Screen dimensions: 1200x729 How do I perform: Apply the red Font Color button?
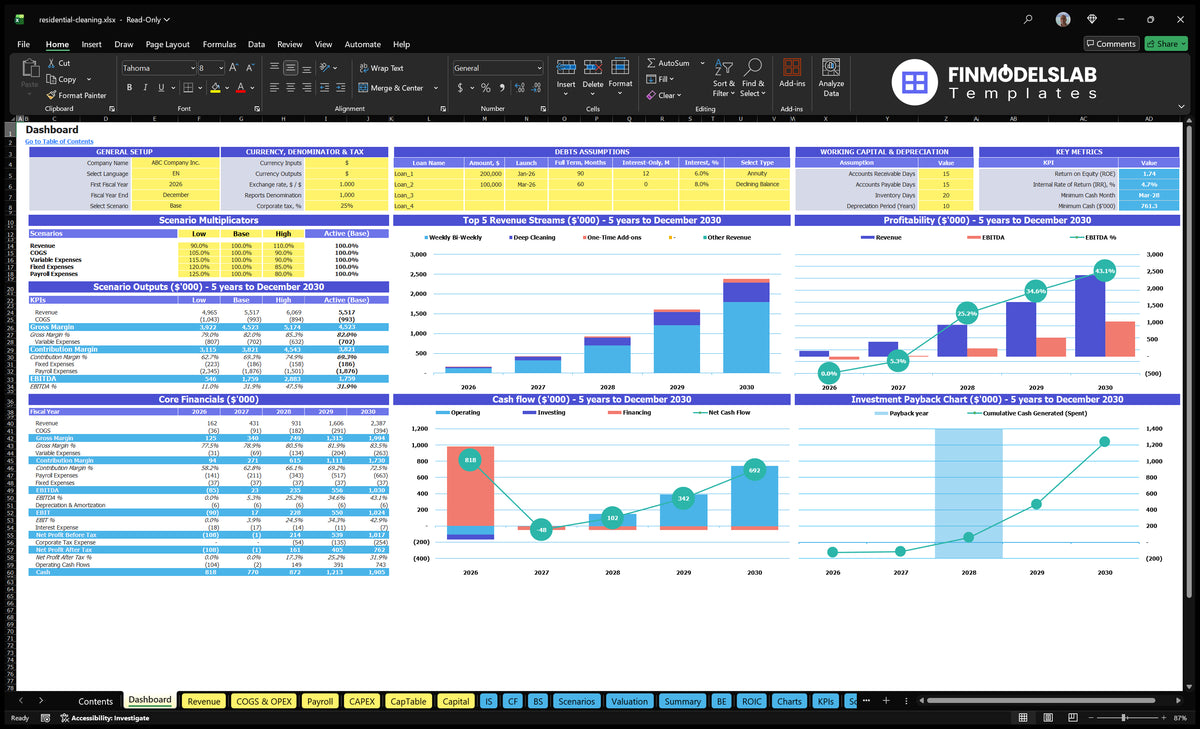[240, 88]
